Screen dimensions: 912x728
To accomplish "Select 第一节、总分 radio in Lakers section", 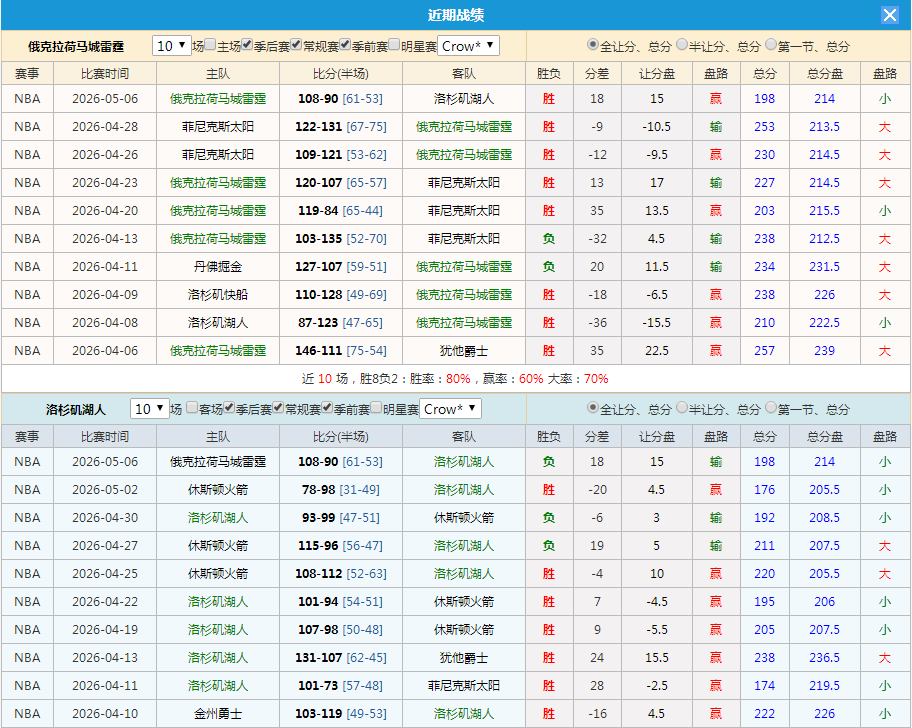I will (x=771, y=408).
